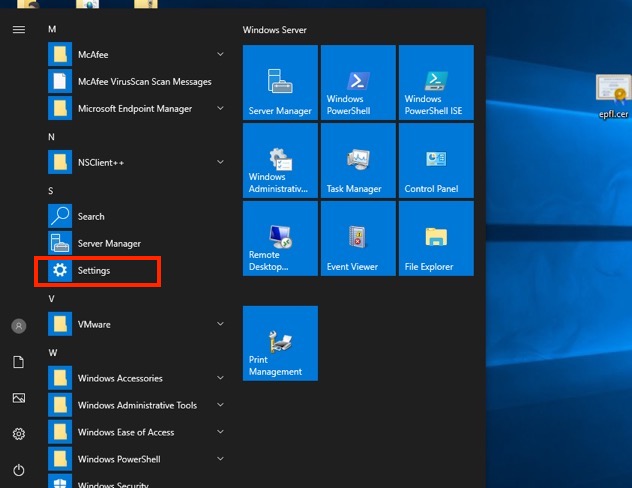Expand the Windows Administrative Tools list chevron
The width and height of the screenshot is (632, 488).
click(x=220, y=405)
